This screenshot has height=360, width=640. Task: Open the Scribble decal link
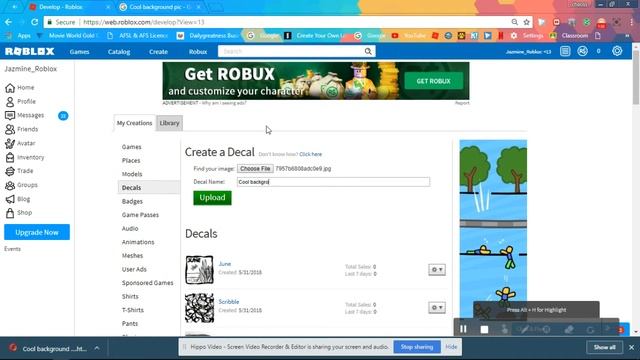[229, 302]
